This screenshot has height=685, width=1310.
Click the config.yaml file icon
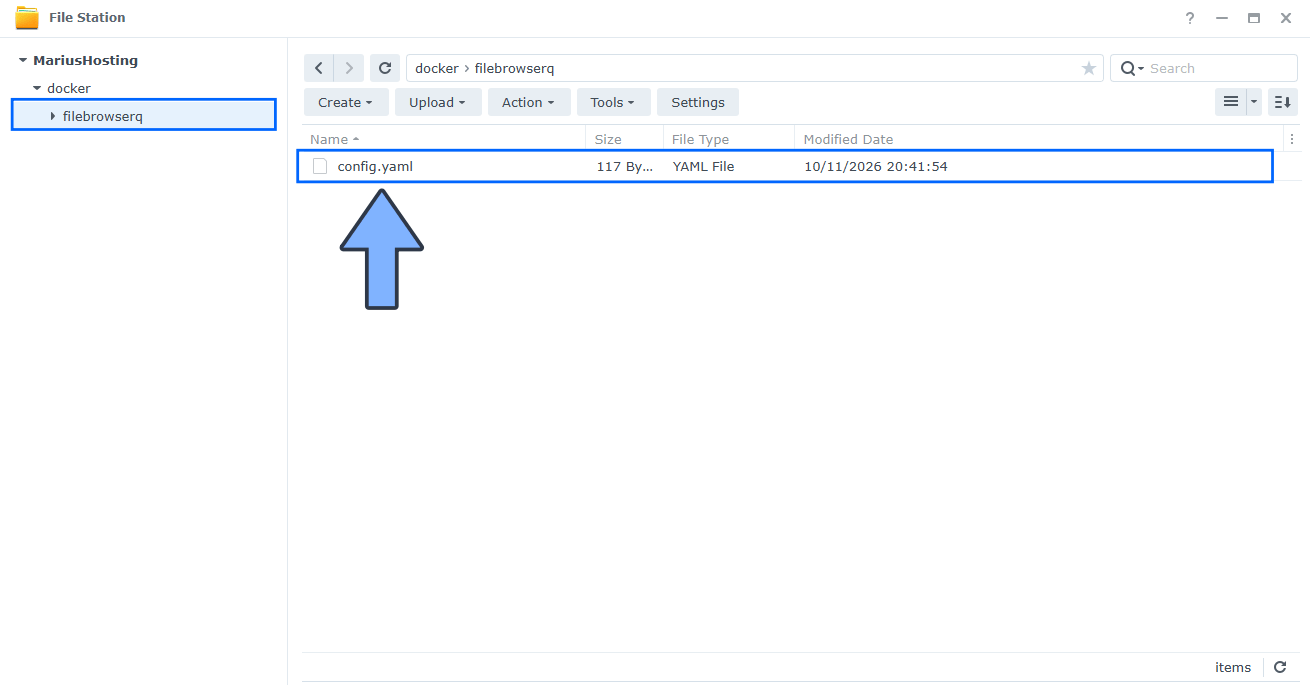pyautogui.click(x=320, y=166)
